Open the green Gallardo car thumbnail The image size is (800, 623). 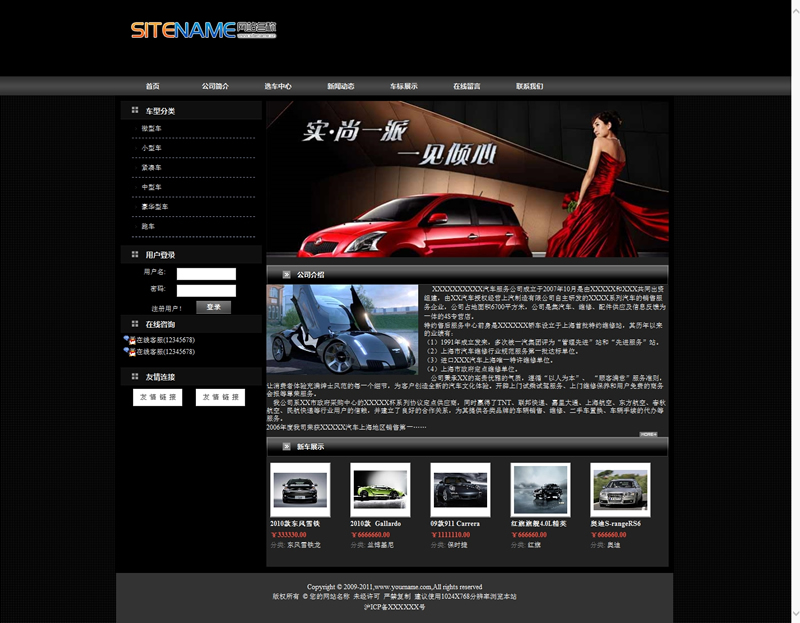[380, 490]
